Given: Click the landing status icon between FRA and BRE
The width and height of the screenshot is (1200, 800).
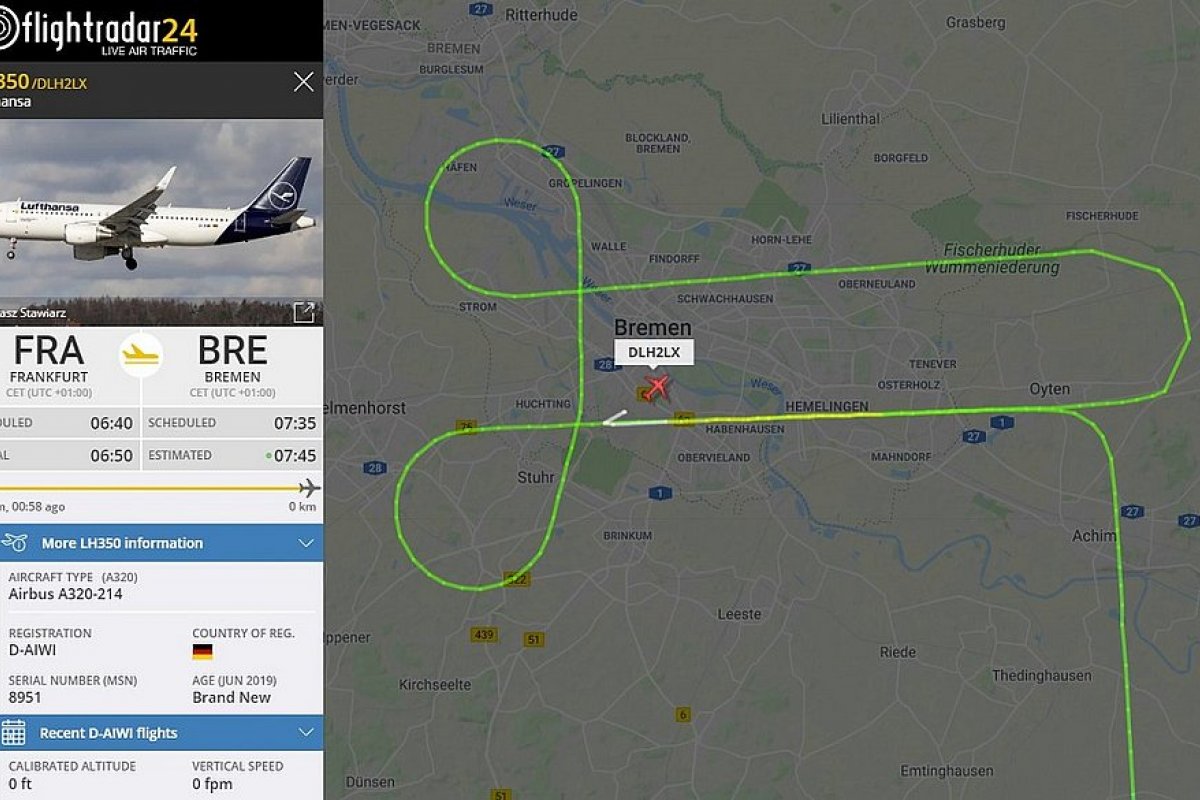Looking at the screenshot, I should (x=141, y=354).
